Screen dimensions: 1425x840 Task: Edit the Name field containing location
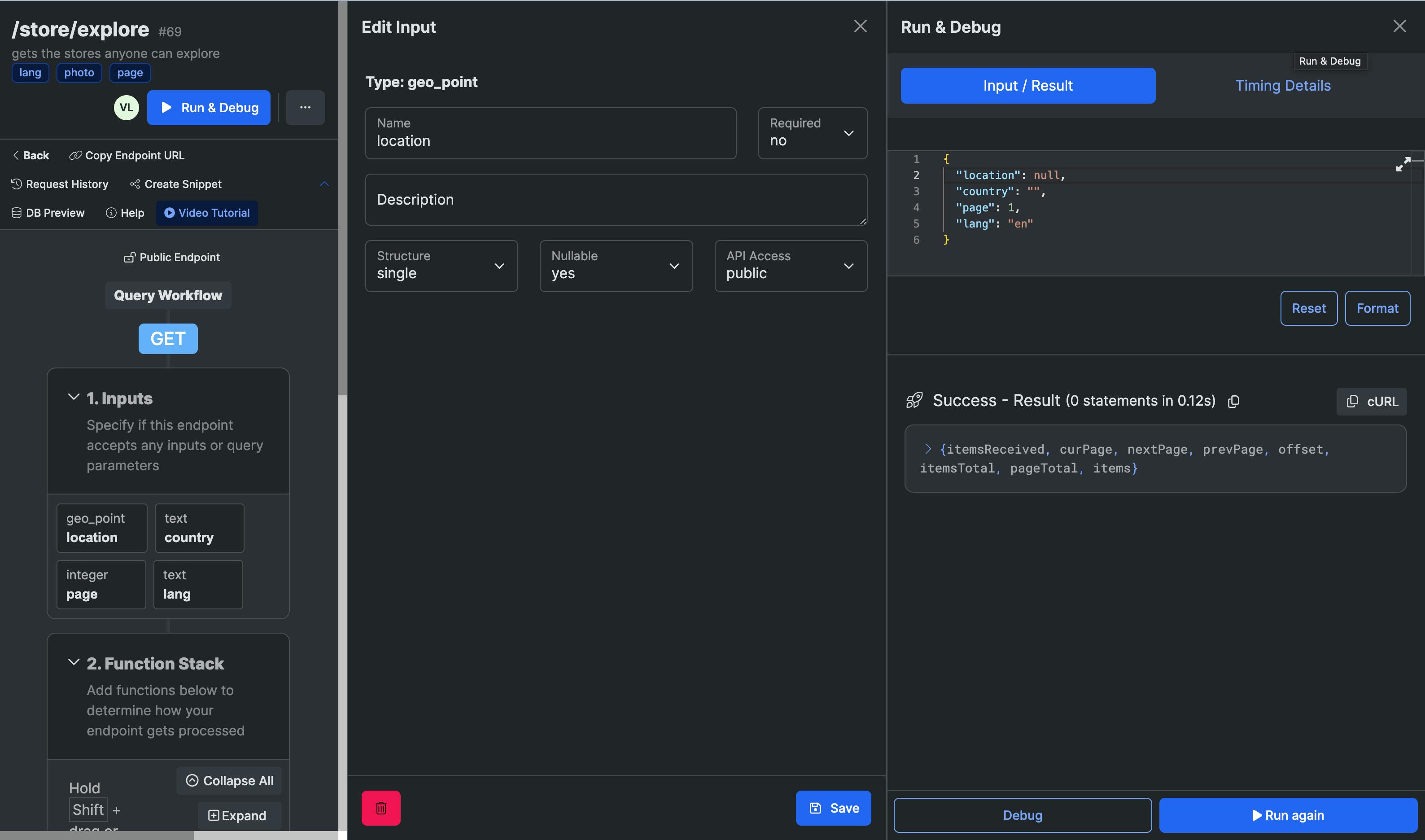point(551,133)
